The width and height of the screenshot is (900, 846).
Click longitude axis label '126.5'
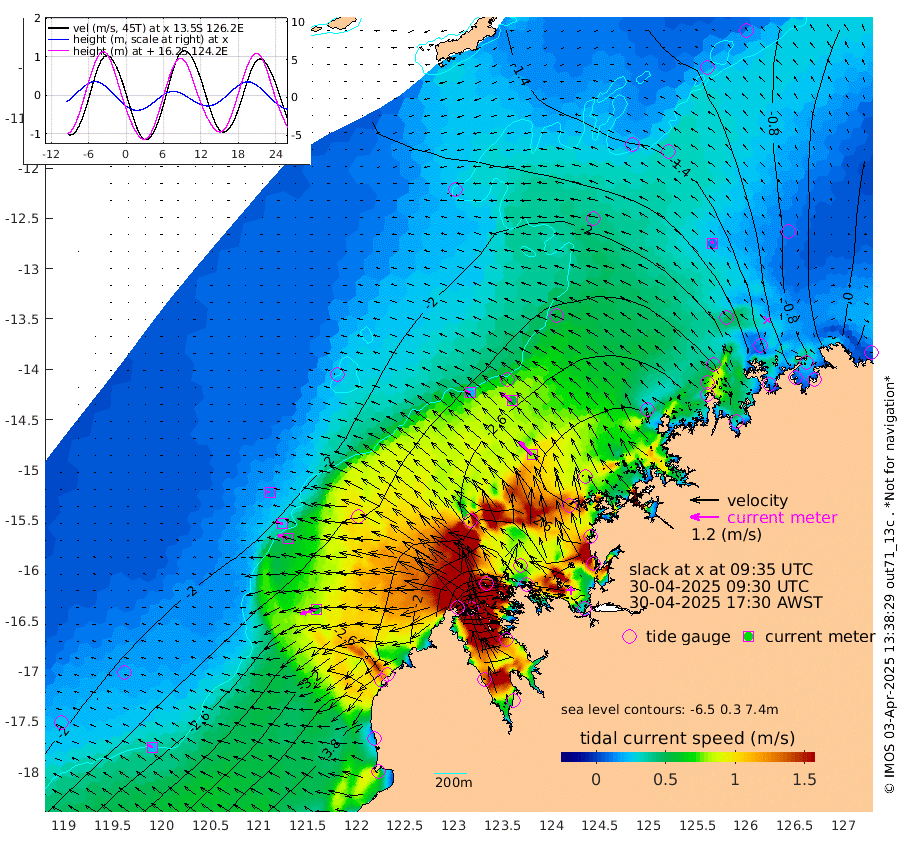pos(795,826)
